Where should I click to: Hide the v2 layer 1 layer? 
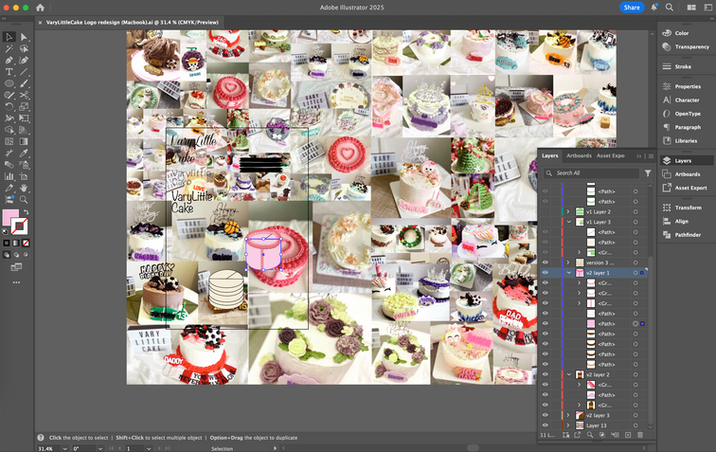(545, 273)
